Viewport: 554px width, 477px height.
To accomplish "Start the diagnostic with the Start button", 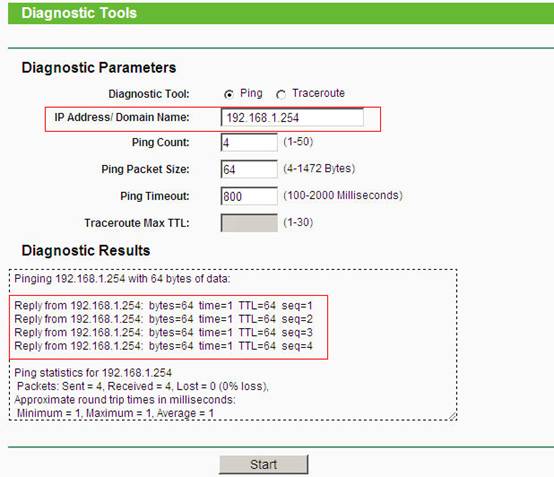I will pos(264,464).
